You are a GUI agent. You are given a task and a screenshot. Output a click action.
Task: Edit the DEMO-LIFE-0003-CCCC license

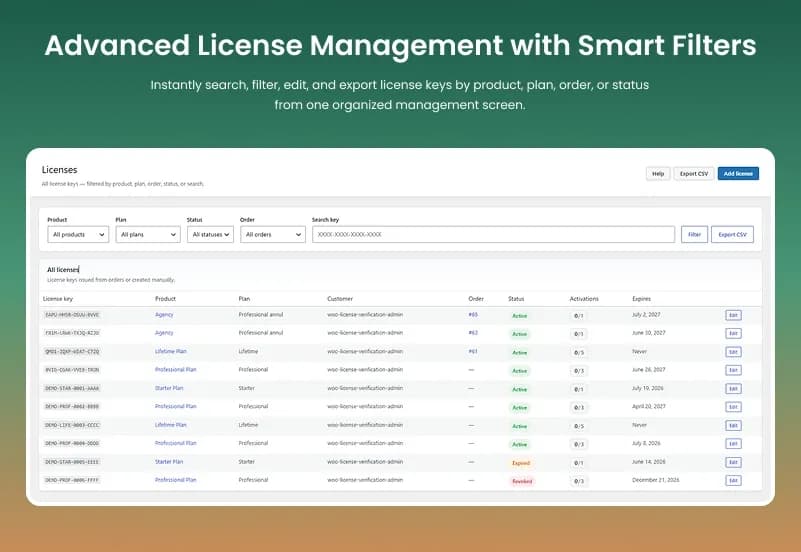(733, 425)
